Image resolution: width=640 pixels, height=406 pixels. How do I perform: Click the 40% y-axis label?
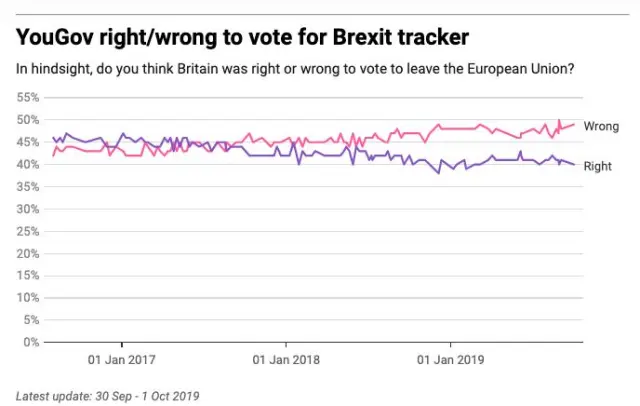(x=27, y=164)
